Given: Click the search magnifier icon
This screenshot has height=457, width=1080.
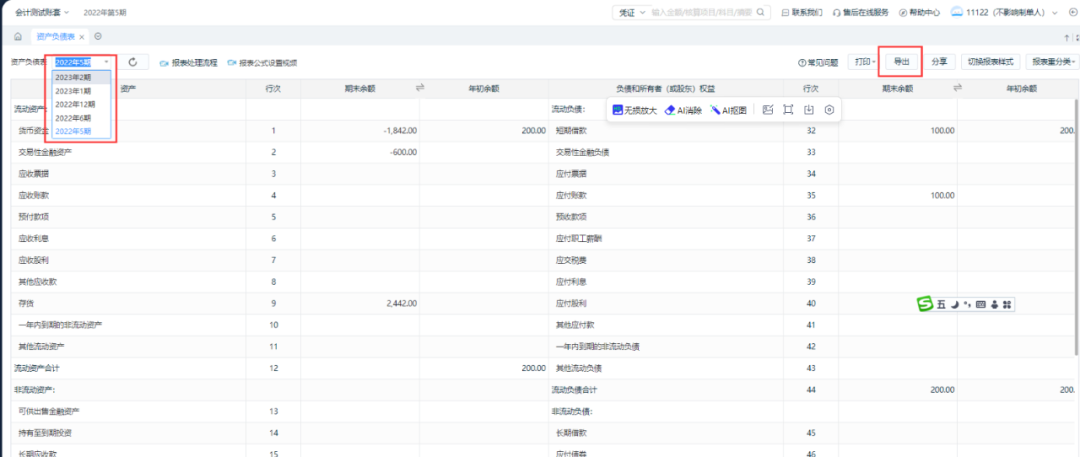Looking at the screenshot, I should 760,12.
